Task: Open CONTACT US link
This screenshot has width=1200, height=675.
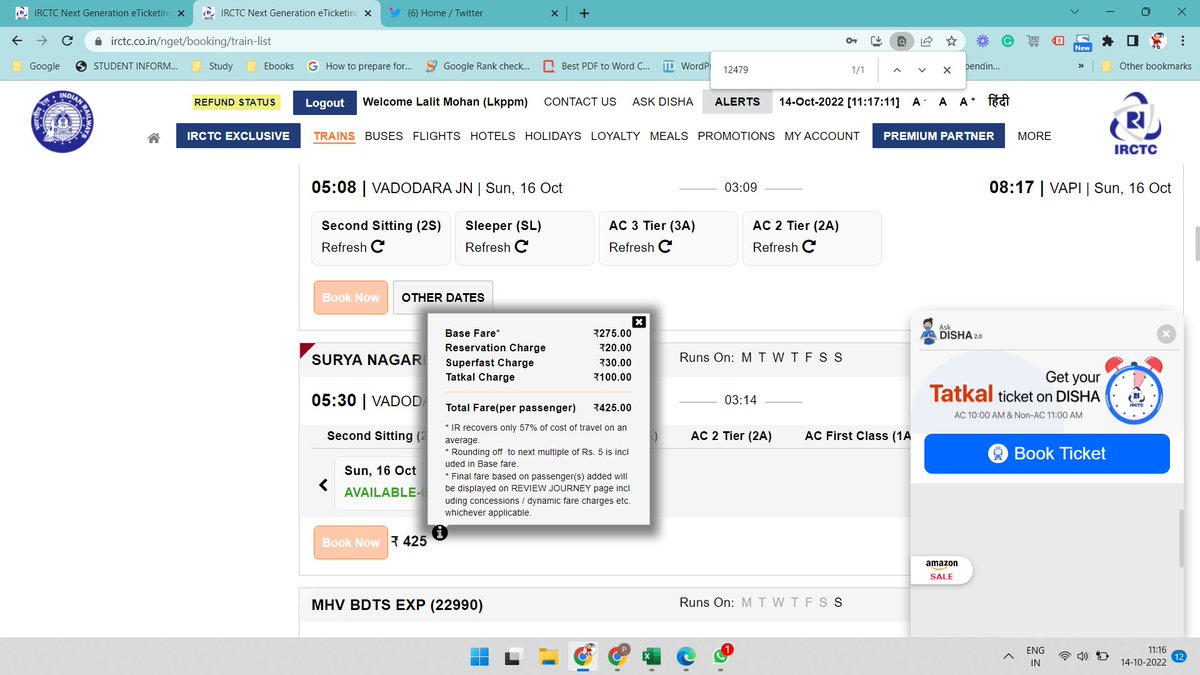Action: [x=580, y=102]
